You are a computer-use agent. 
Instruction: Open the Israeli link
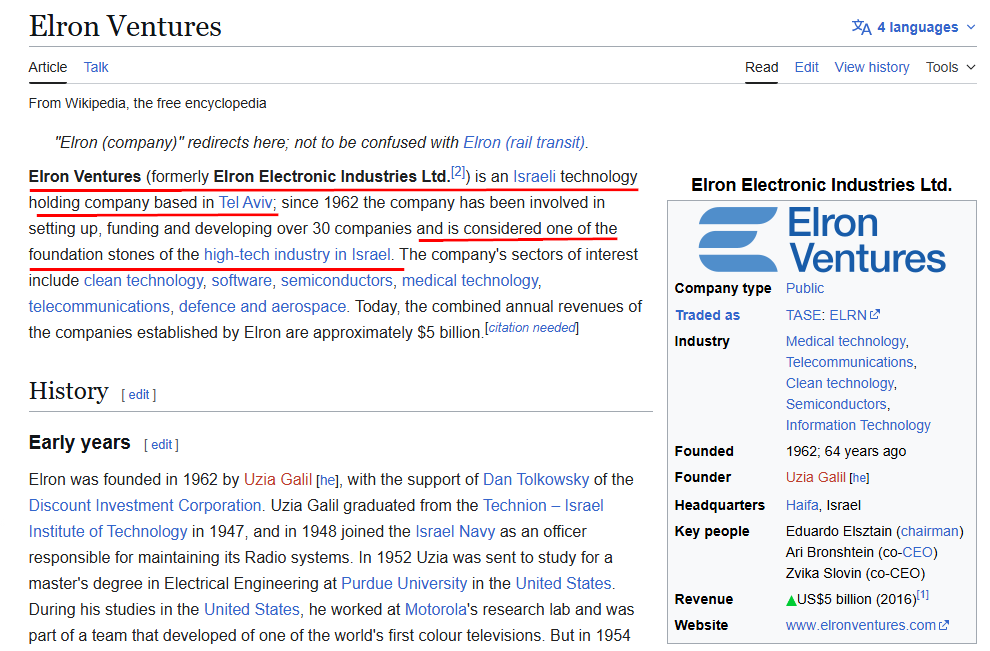(534, 176)
